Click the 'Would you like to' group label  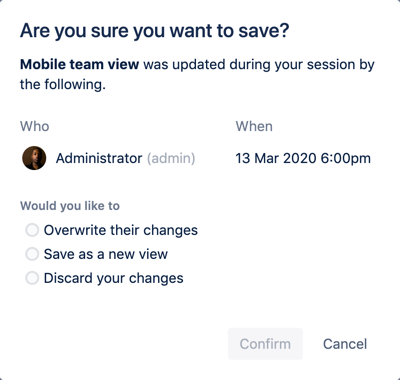tap(70, 206)
